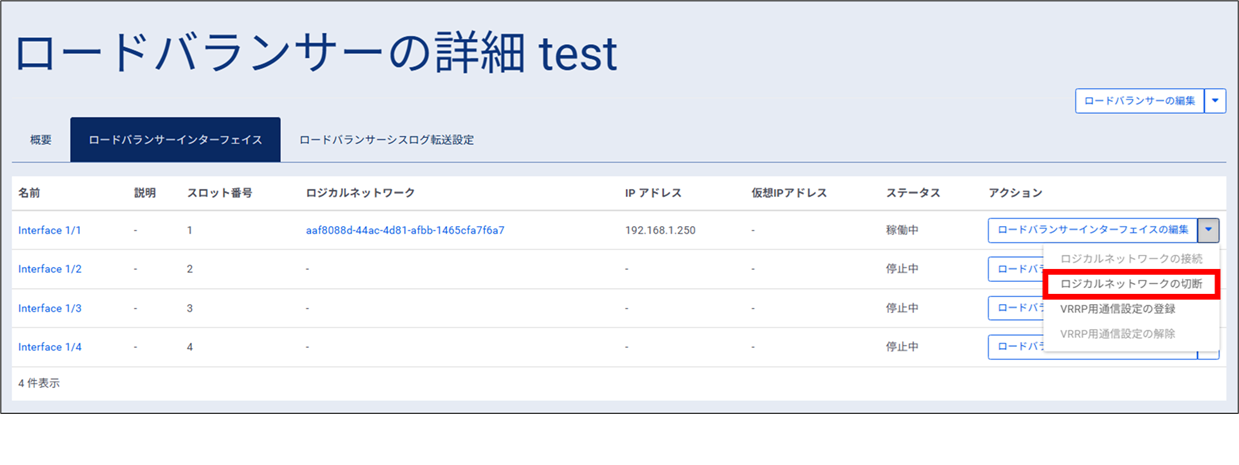
Task: Select the ロードバランサーインターフェイス tab
Action: [x=175, y=140]
